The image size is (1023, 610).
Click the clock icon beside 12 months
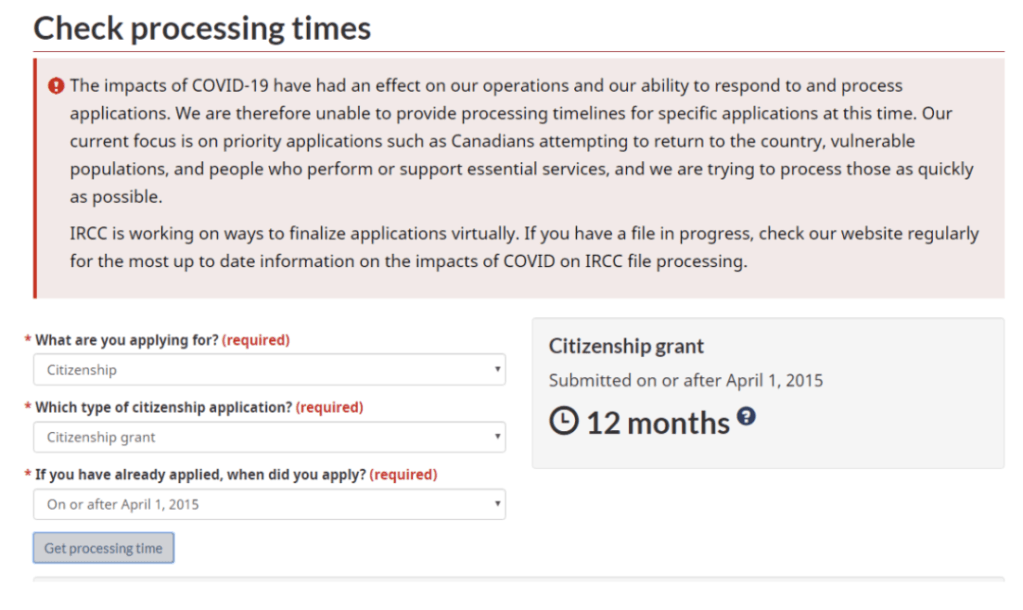click(564, 421)
